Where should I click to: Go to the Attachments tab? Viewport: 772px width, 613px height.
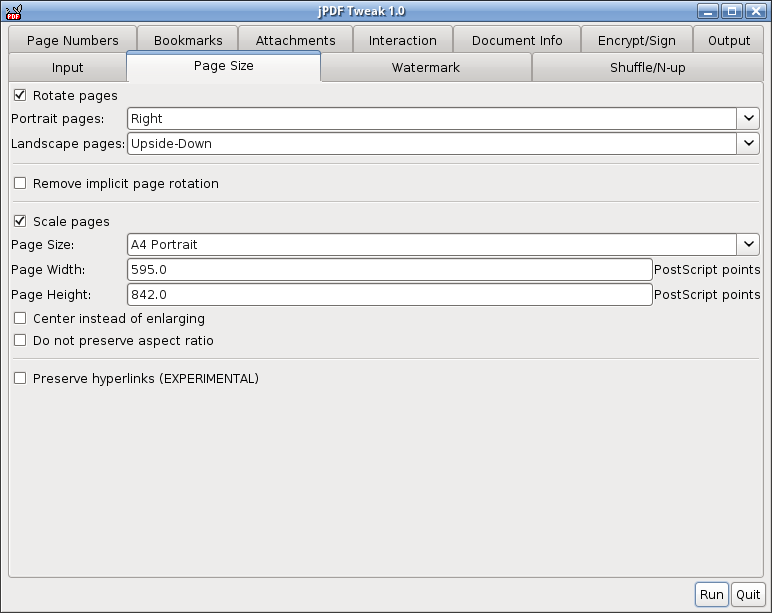click(295, 40)
